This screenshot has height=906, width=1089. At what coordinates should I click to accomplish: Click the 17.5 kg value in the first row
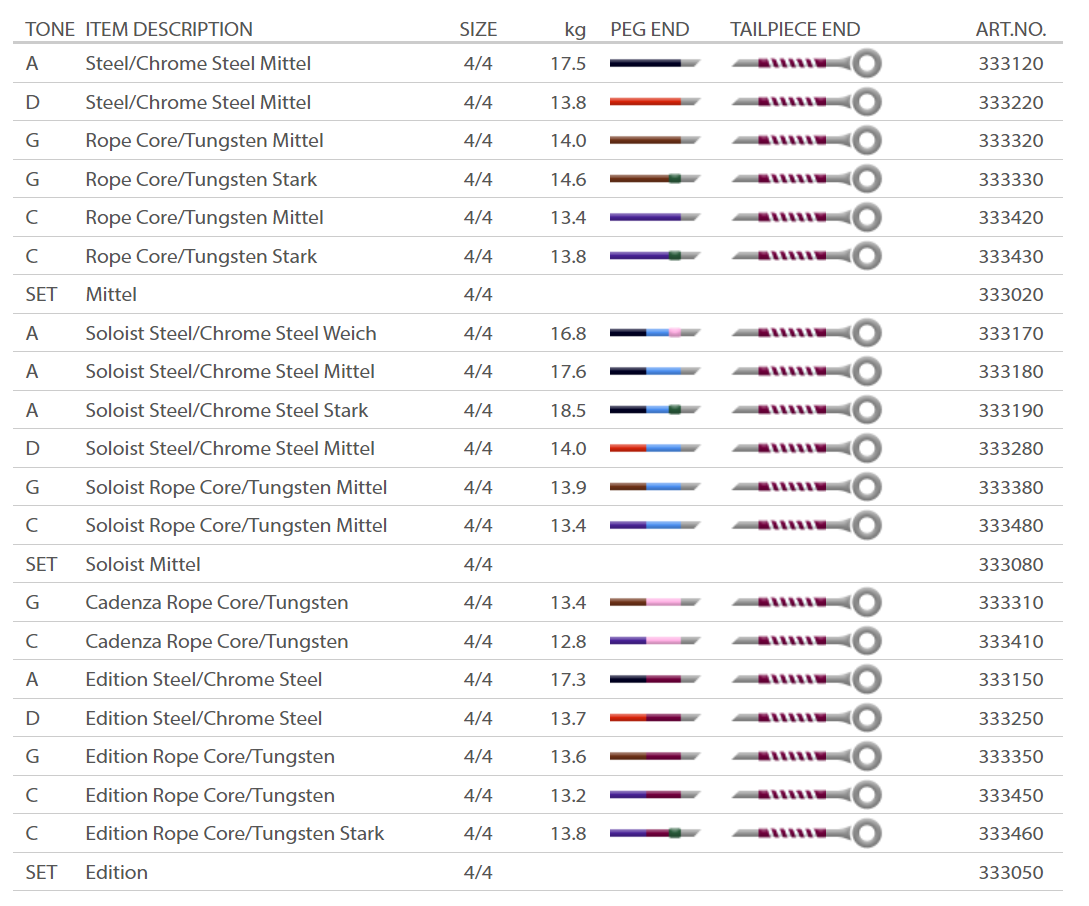coord(568,64)
